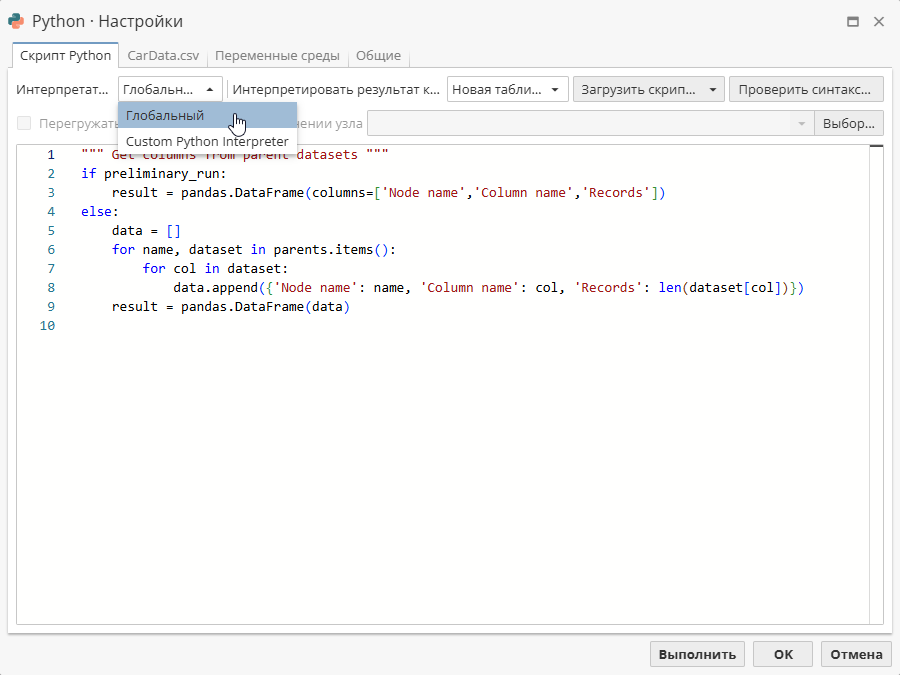Maximize the Python settings window
Viewport: 900px width, 675px height.
pyautogui.click(x=853, y=22)
